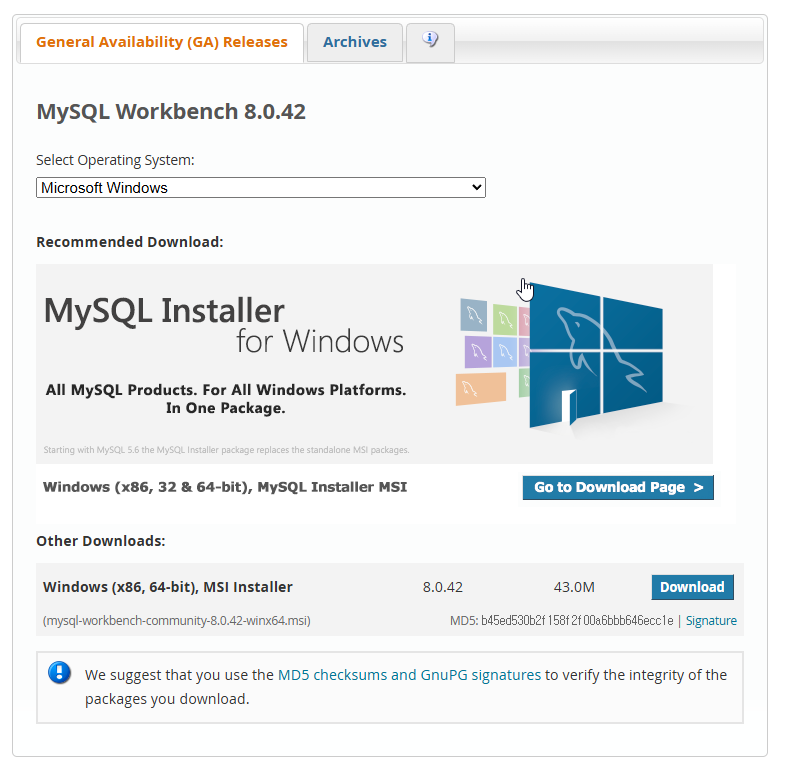The height and width of the screenshot is (772, 787).
Task: Click the Windows (x86, 64-bit), MSI Installer title
Action: 168,587
